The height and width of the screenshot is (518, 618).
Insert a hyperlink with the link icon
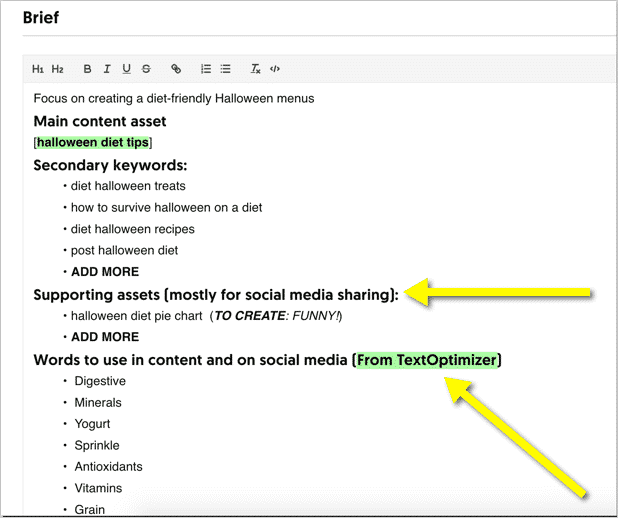tap(176, 69)
